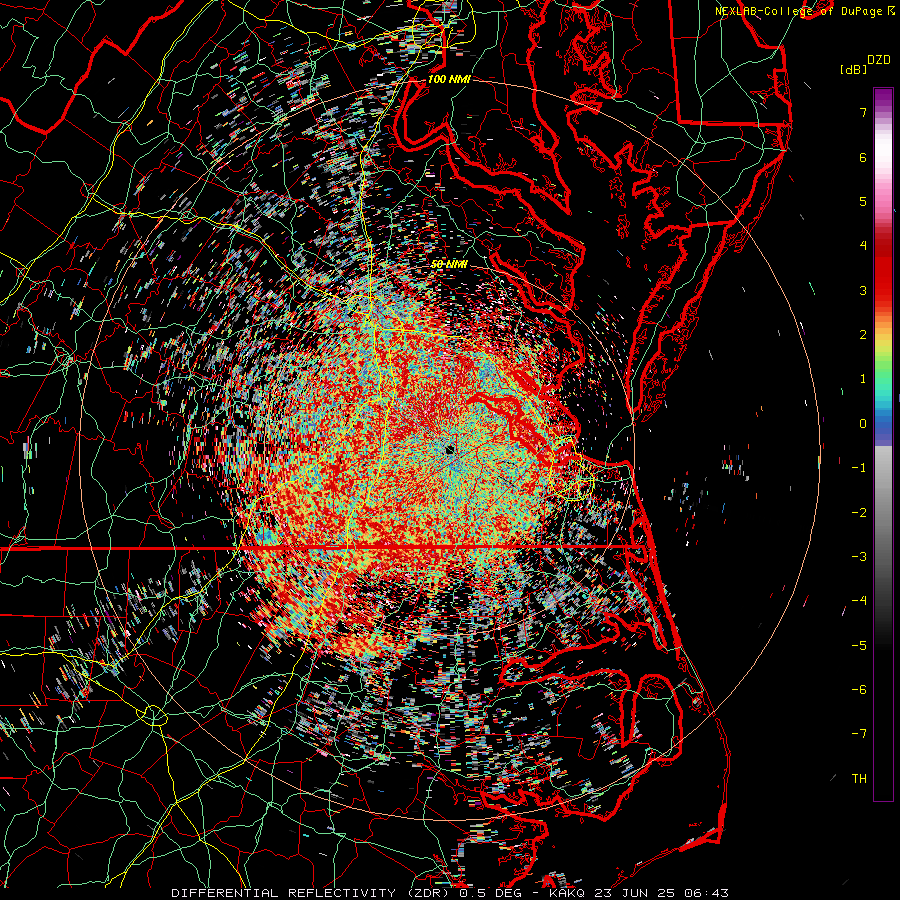The image size is (900, 900).
Task: Click the 7 value on the scale
Action: click(x=863, y=112)
